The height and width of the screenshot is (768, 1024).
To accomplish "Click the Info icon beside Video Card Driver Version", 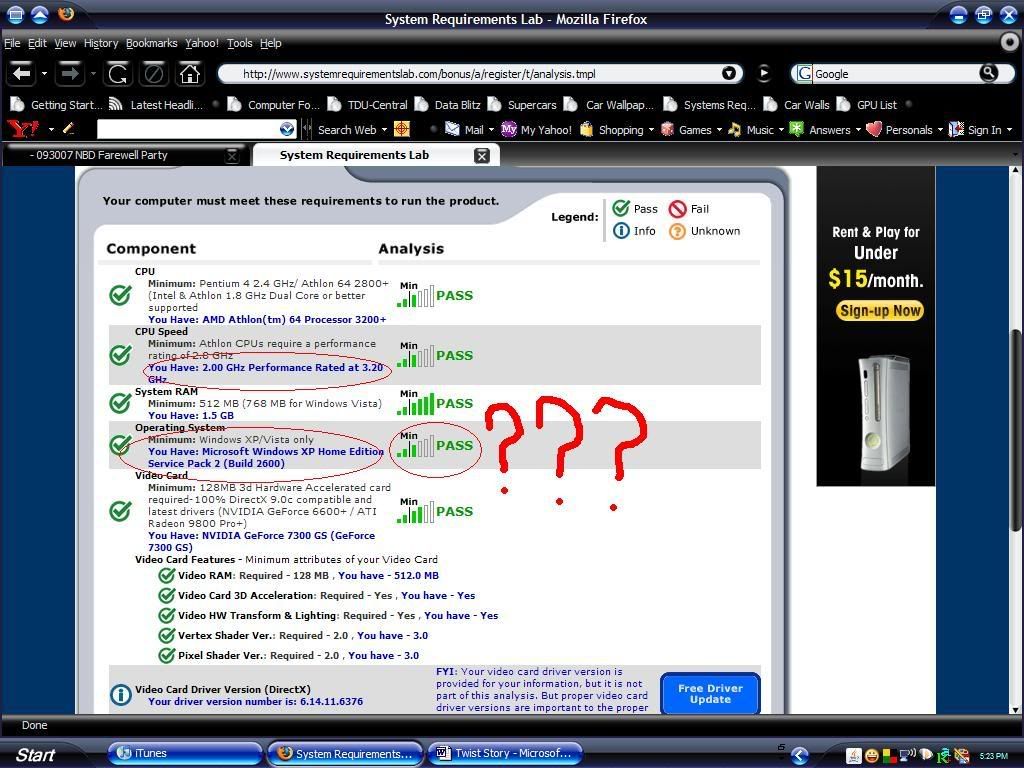I will 121,694.
